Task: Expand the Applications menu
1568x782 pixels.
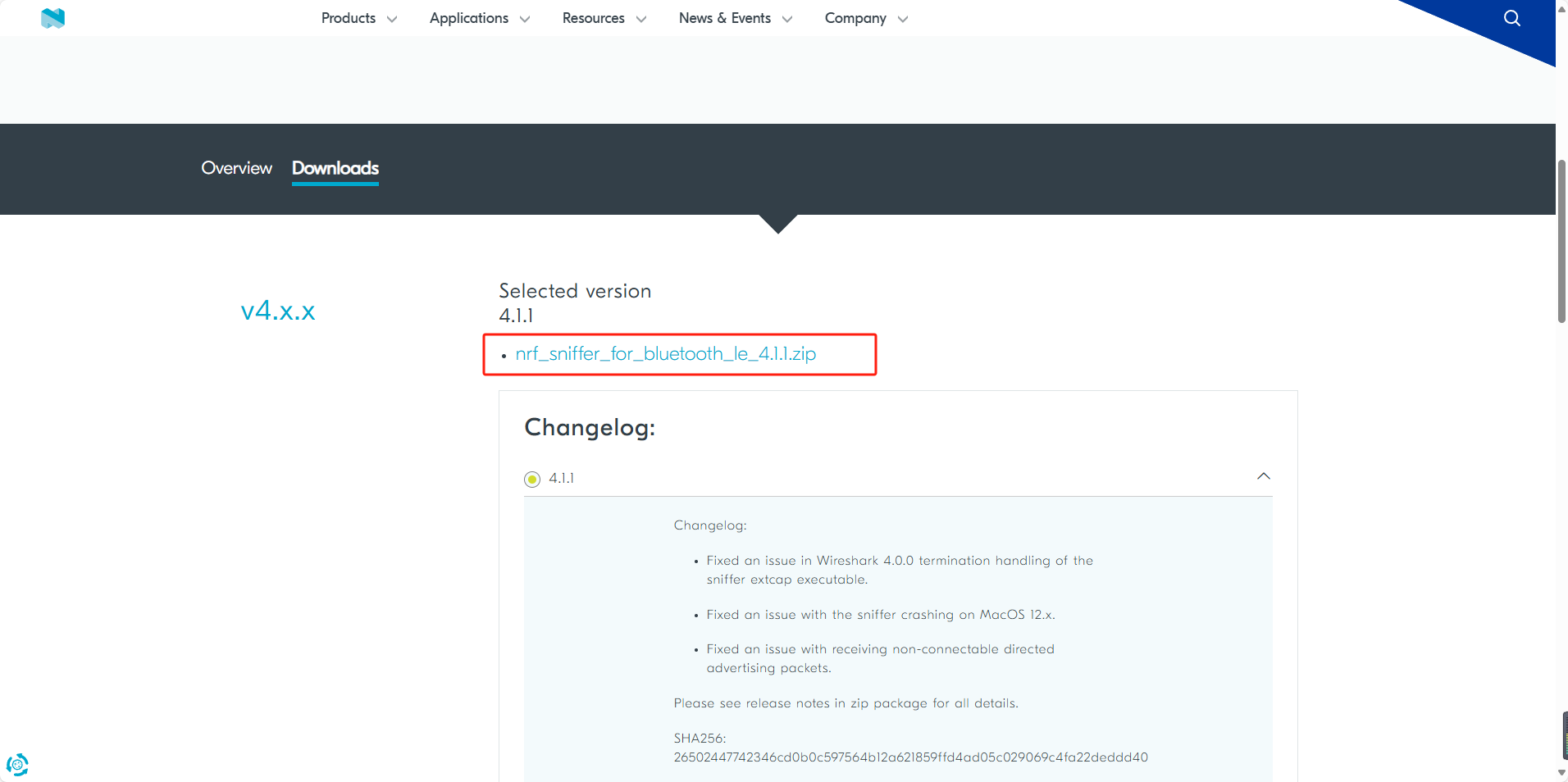Action: tap(469, 18)
